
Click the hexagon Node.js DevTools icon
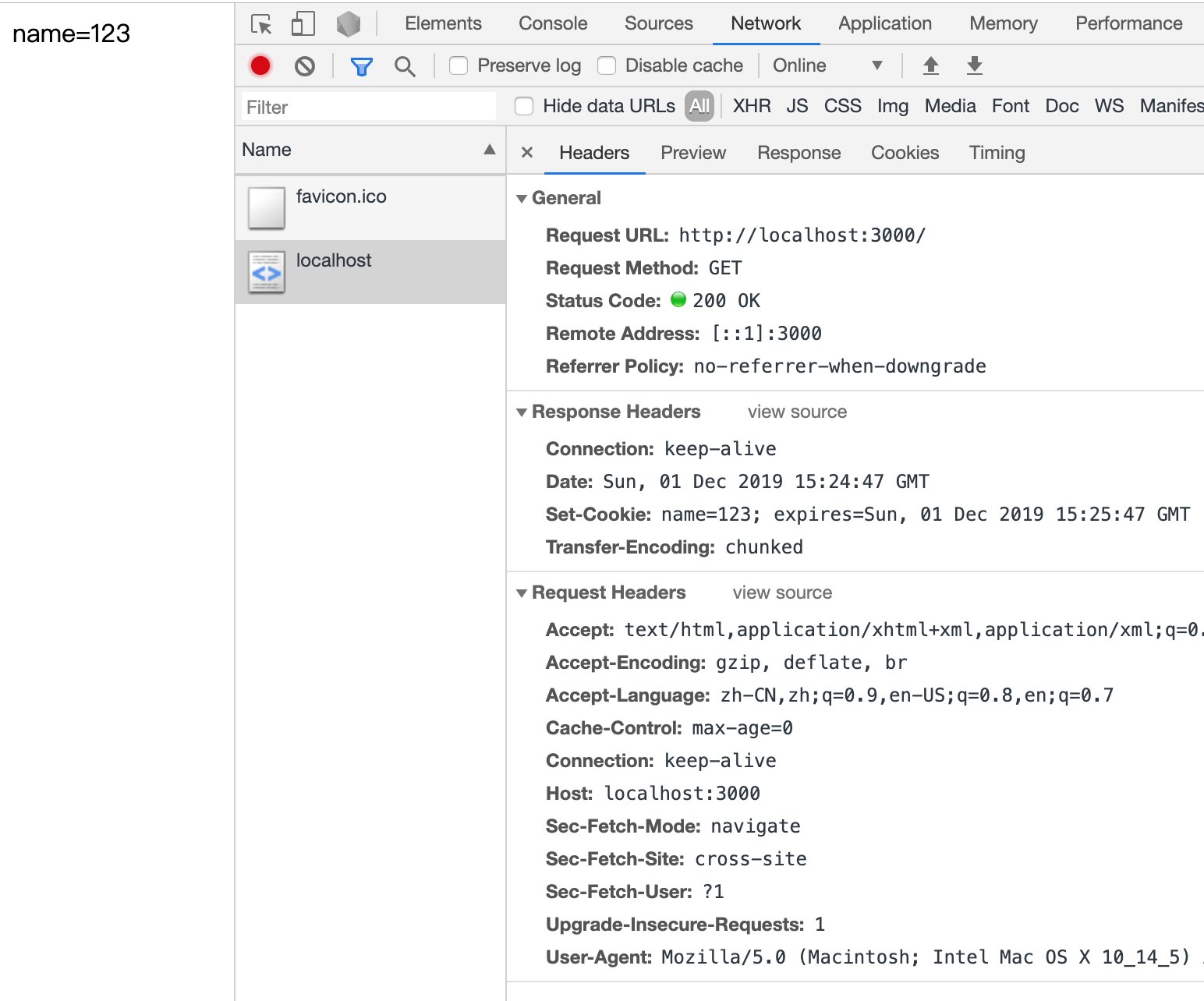348,24
